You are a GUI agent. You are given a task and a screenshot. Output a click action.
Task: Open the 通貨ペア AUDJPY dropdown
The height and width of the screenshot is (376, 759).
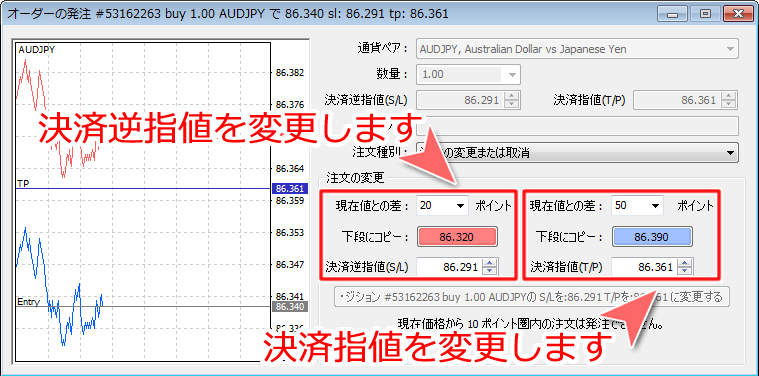point(577,49)
